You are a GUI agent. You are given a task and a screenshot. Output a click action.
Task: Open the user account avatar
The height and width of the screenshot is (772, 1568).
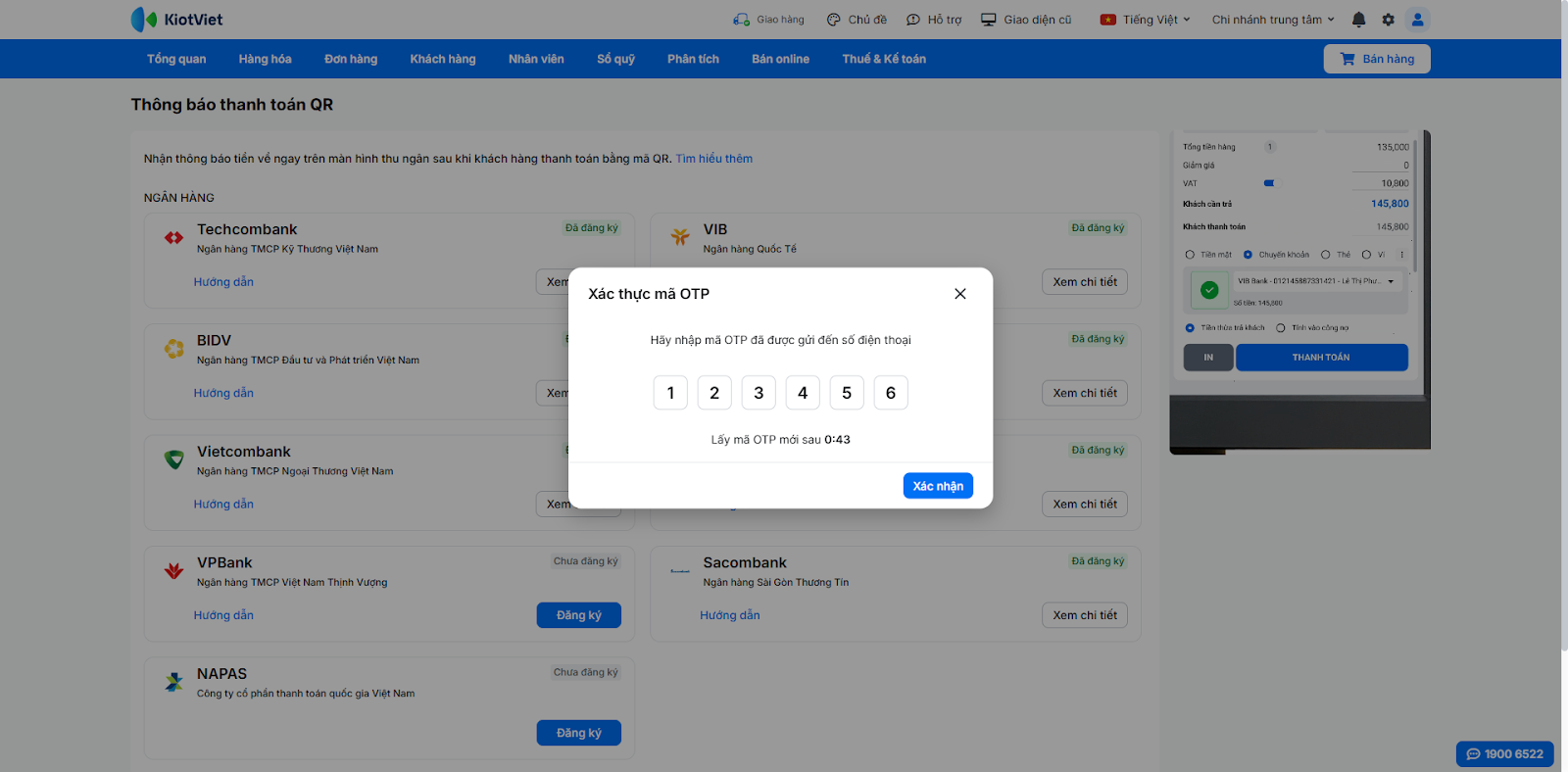[1417, 20]
